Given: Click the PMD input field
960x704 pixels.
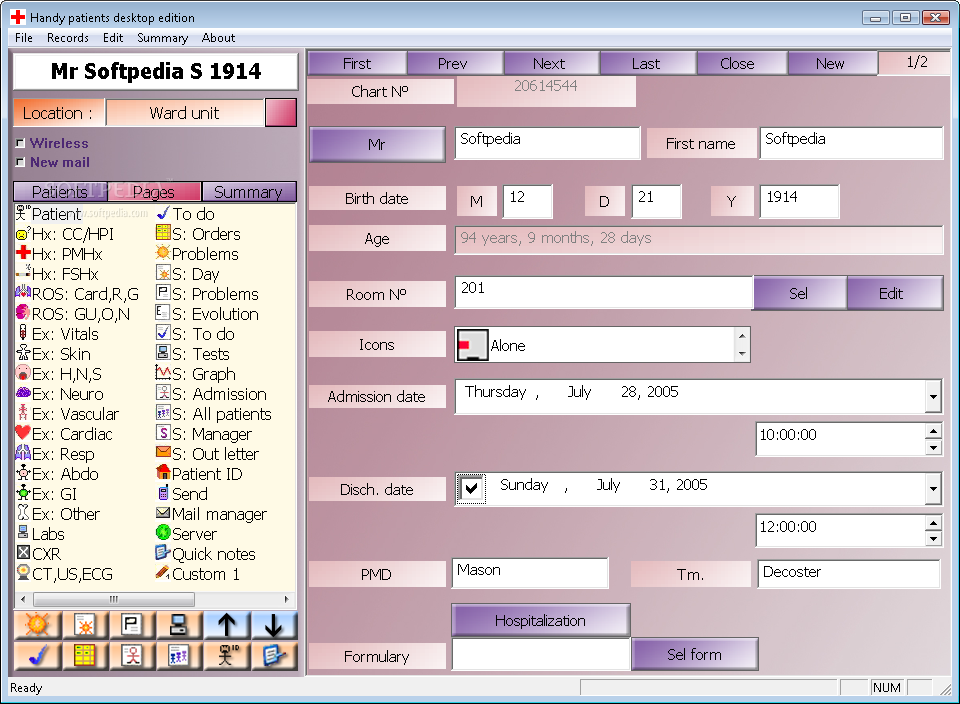Looking at the screenshot, I should coord(530,573).
